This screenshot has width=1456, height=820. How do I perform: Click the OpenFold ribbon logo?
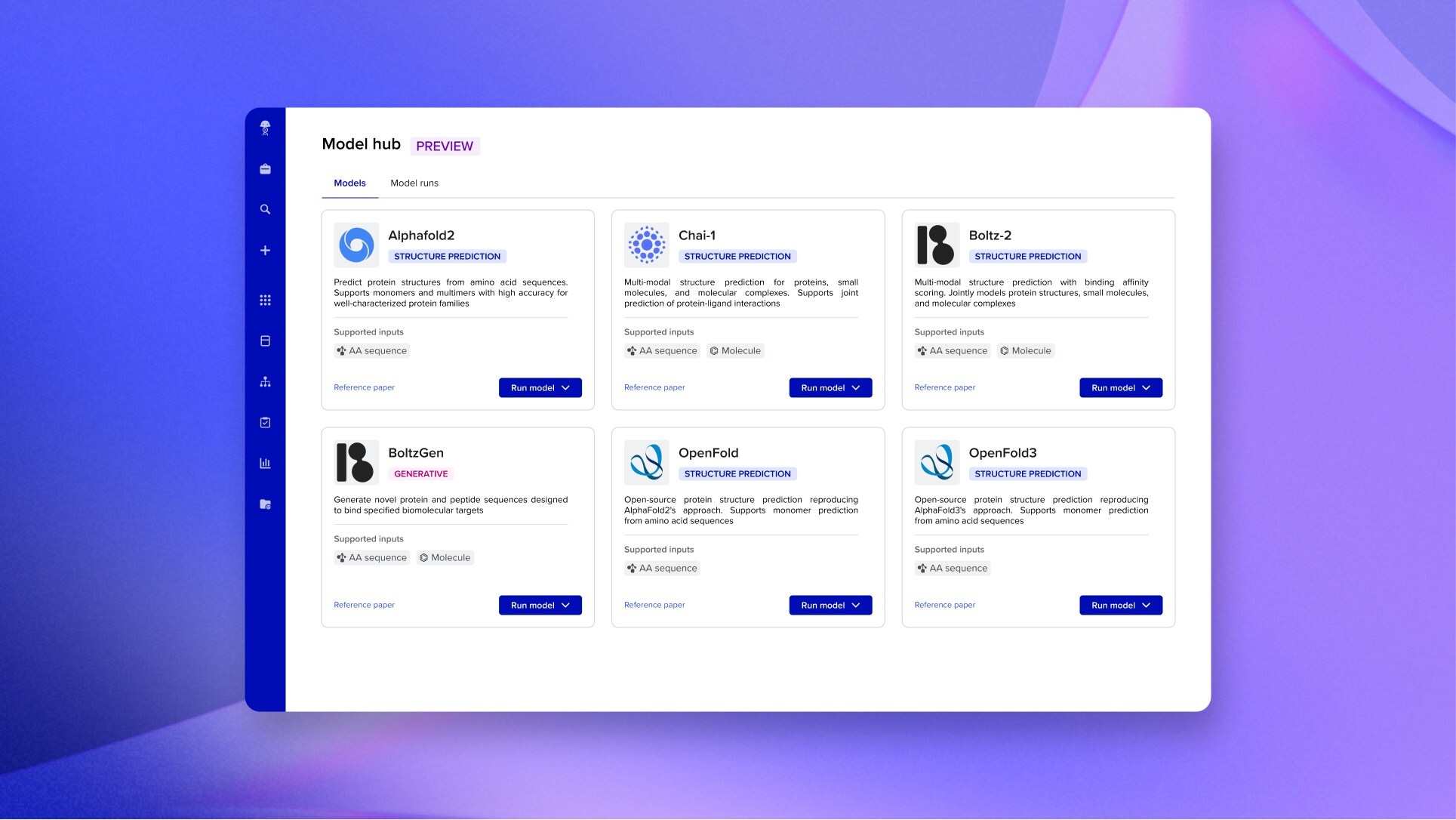click(x=647, y=462)
